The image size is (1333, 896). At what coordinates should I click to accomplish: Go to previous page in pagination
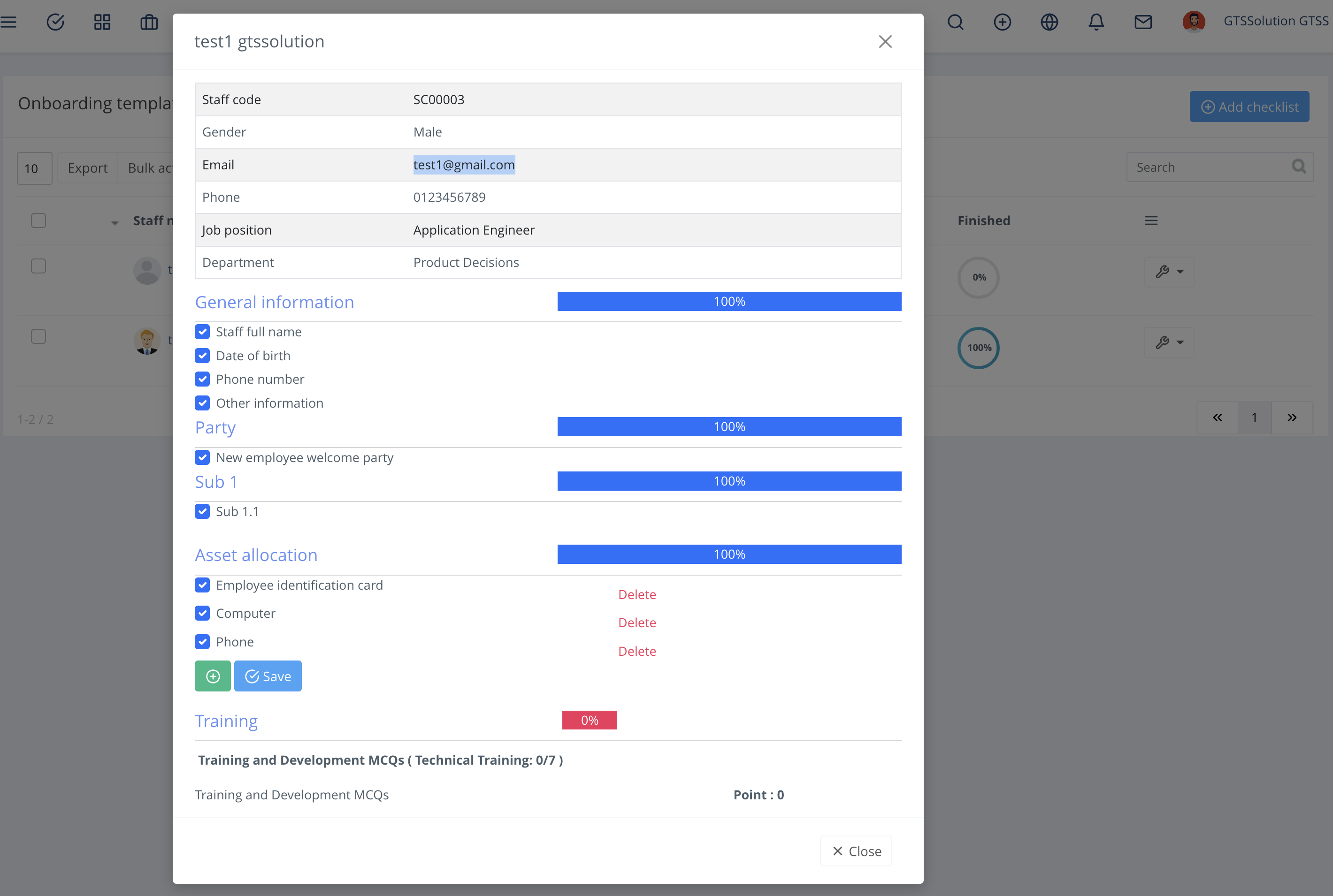pyautogui.click(x=1218, y=418)
